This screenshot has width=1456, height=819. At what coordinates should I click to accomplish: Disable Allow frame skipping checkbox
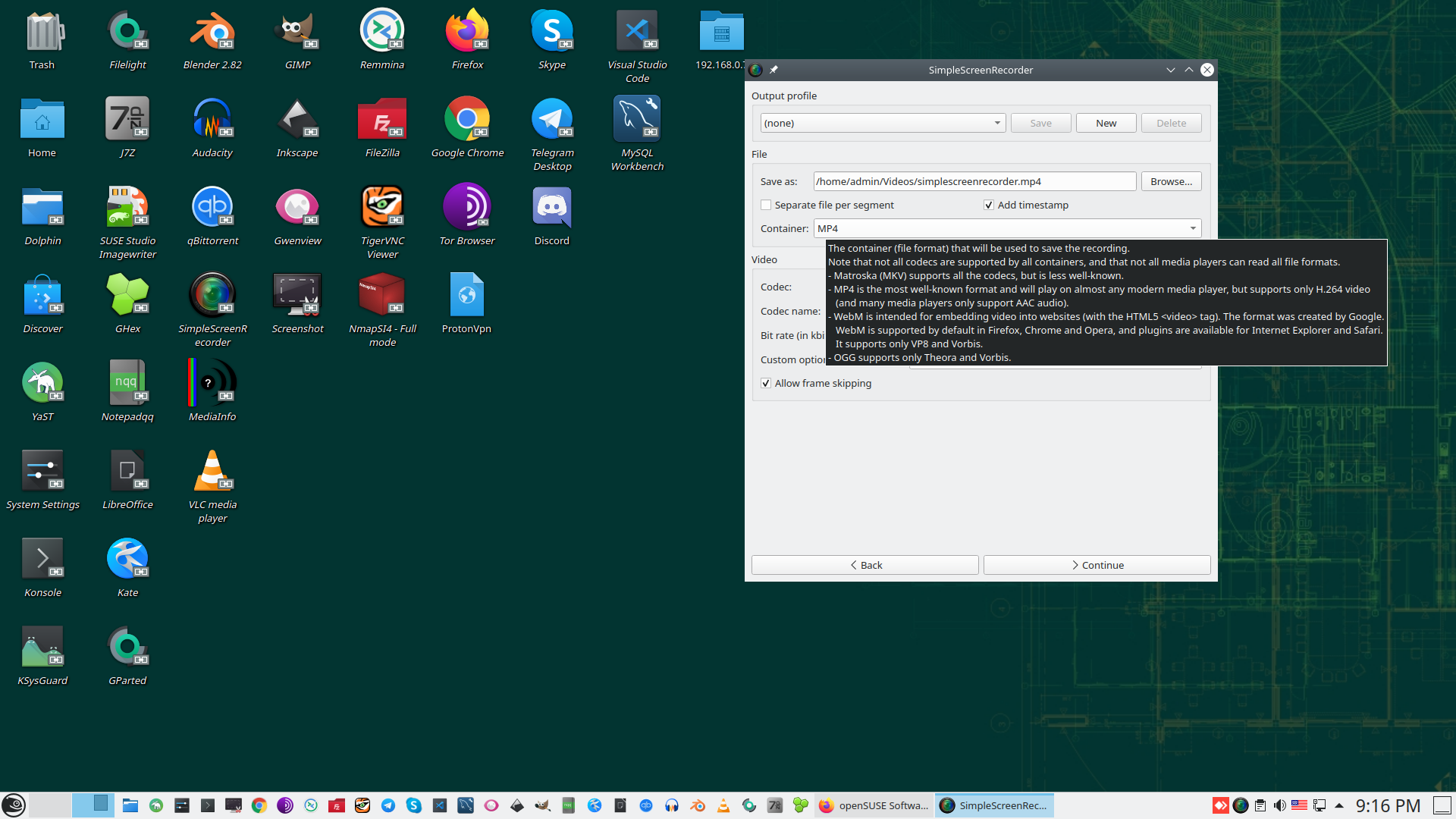click(x=766, y=383)
